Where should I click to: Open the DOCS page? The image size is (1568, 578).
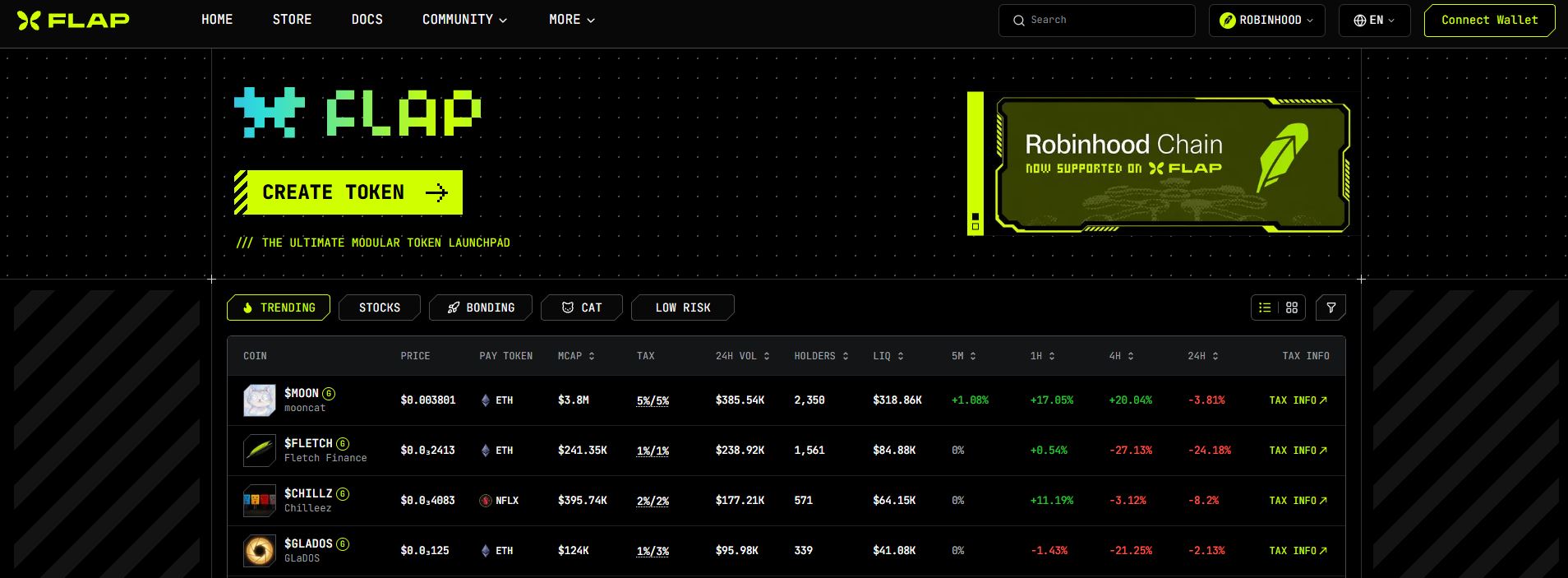pyautogui.click(x=367, y=20)
